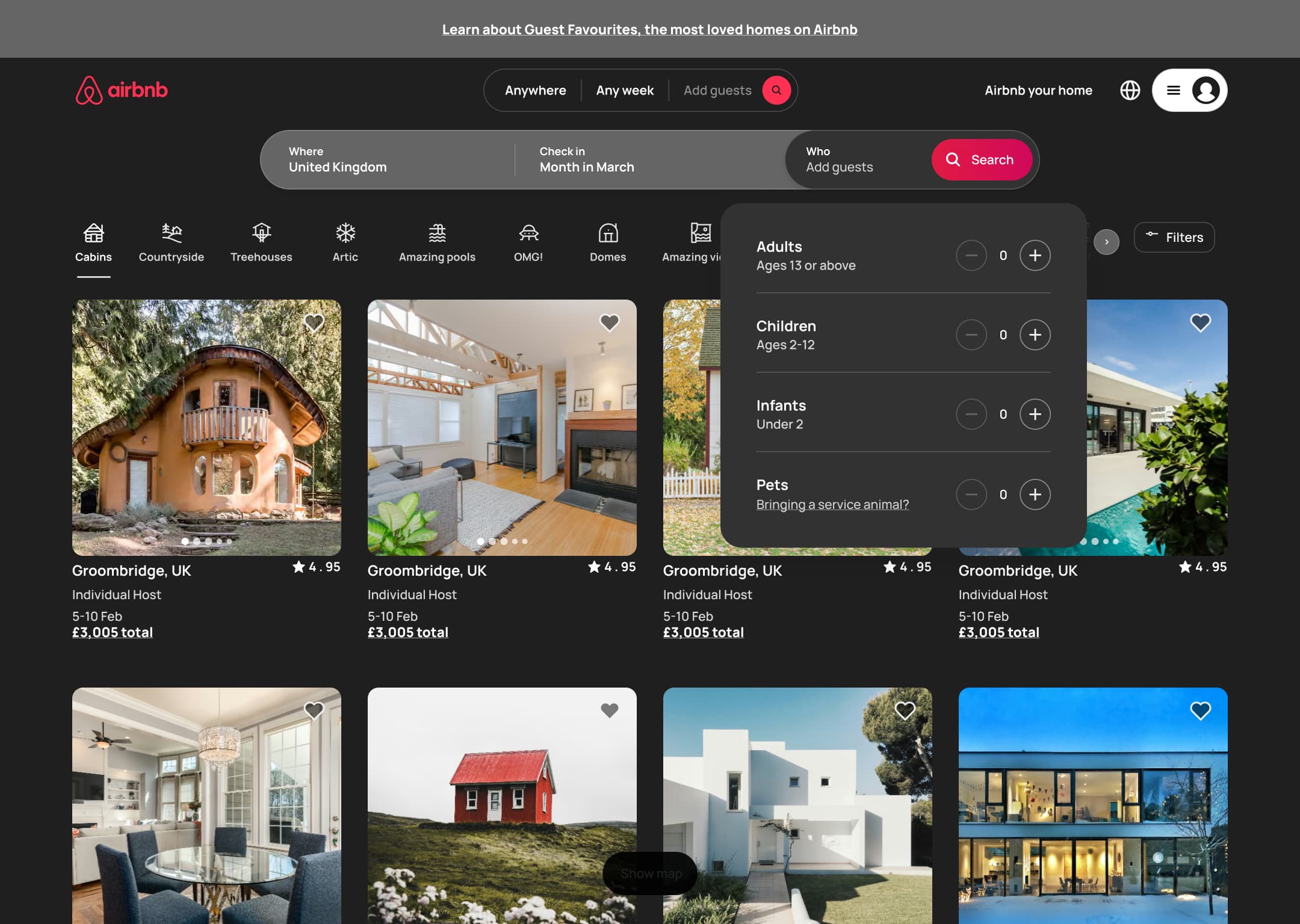Image resolution: width=1300 pixels, height=924 pixels.
Task: Open the Filters button
Action: tap(1174, 237)
